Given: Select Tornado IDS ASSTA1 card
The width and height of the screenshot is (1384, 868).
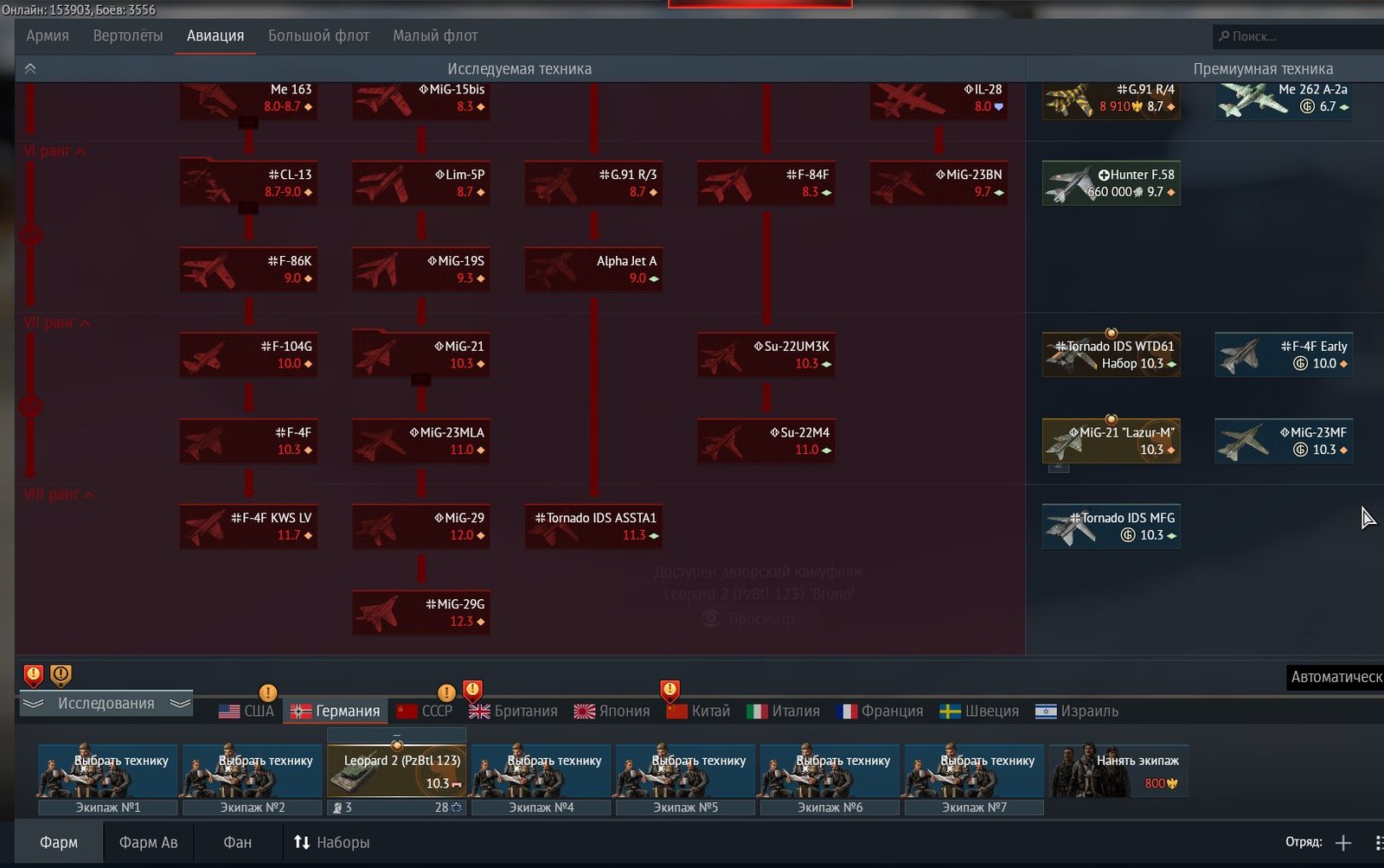Looking at the screenshot, I should [x=593, y=527].
